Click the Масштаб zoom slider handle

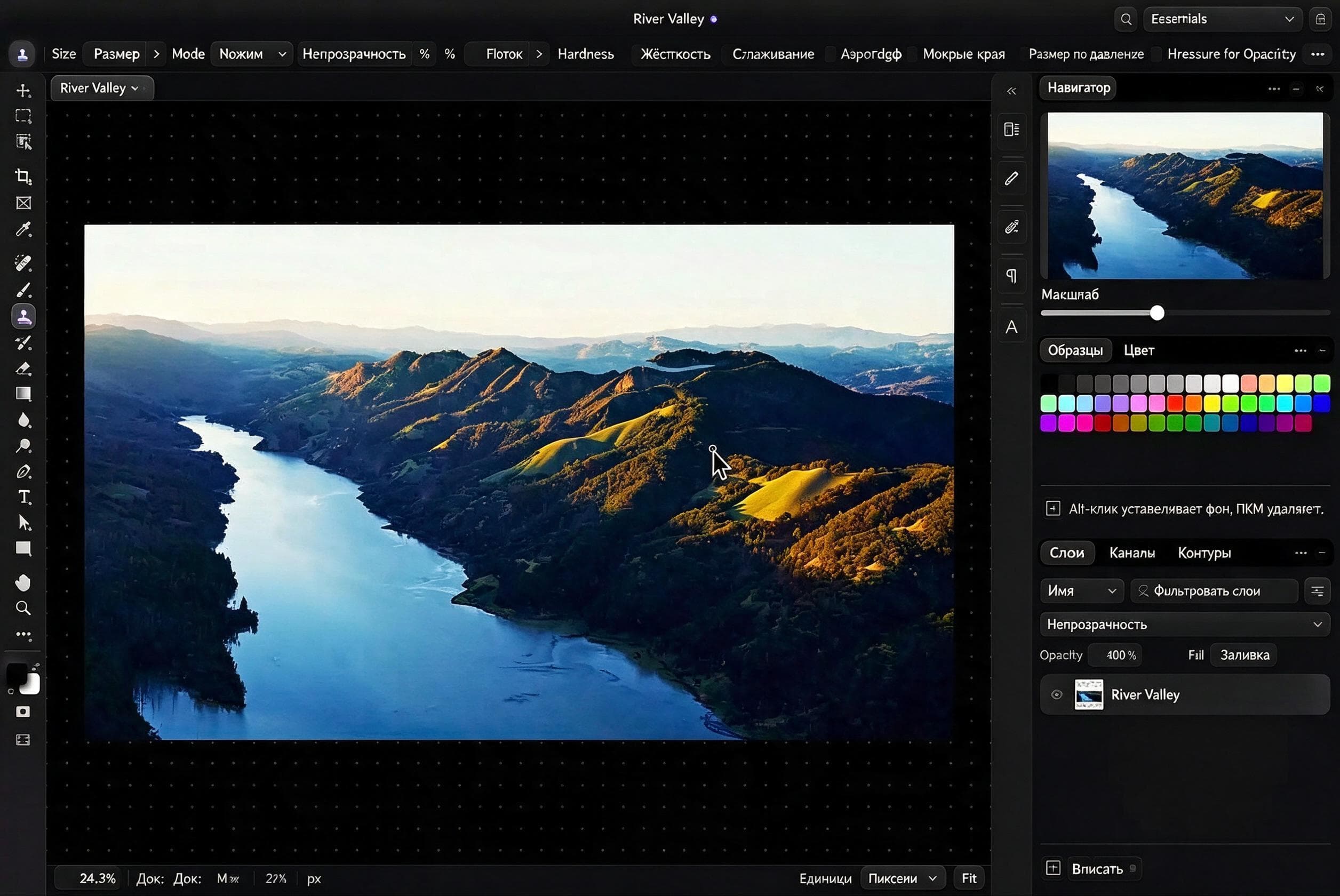point(1157,313)
